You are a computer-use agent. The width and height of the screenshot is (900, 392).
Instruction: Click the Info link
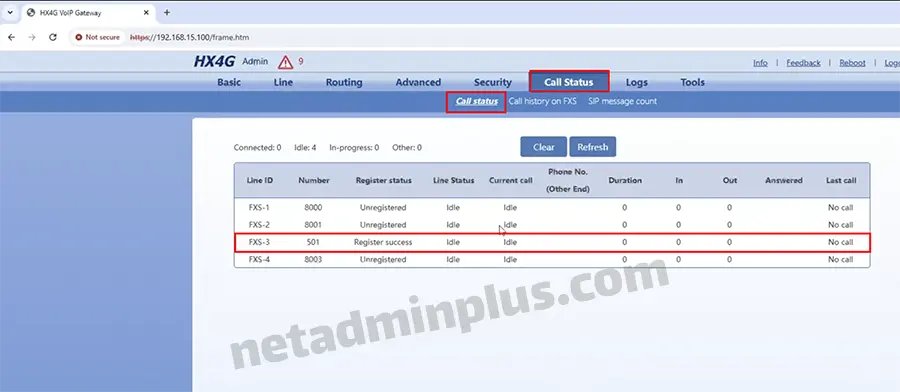[x=761, y=63]
